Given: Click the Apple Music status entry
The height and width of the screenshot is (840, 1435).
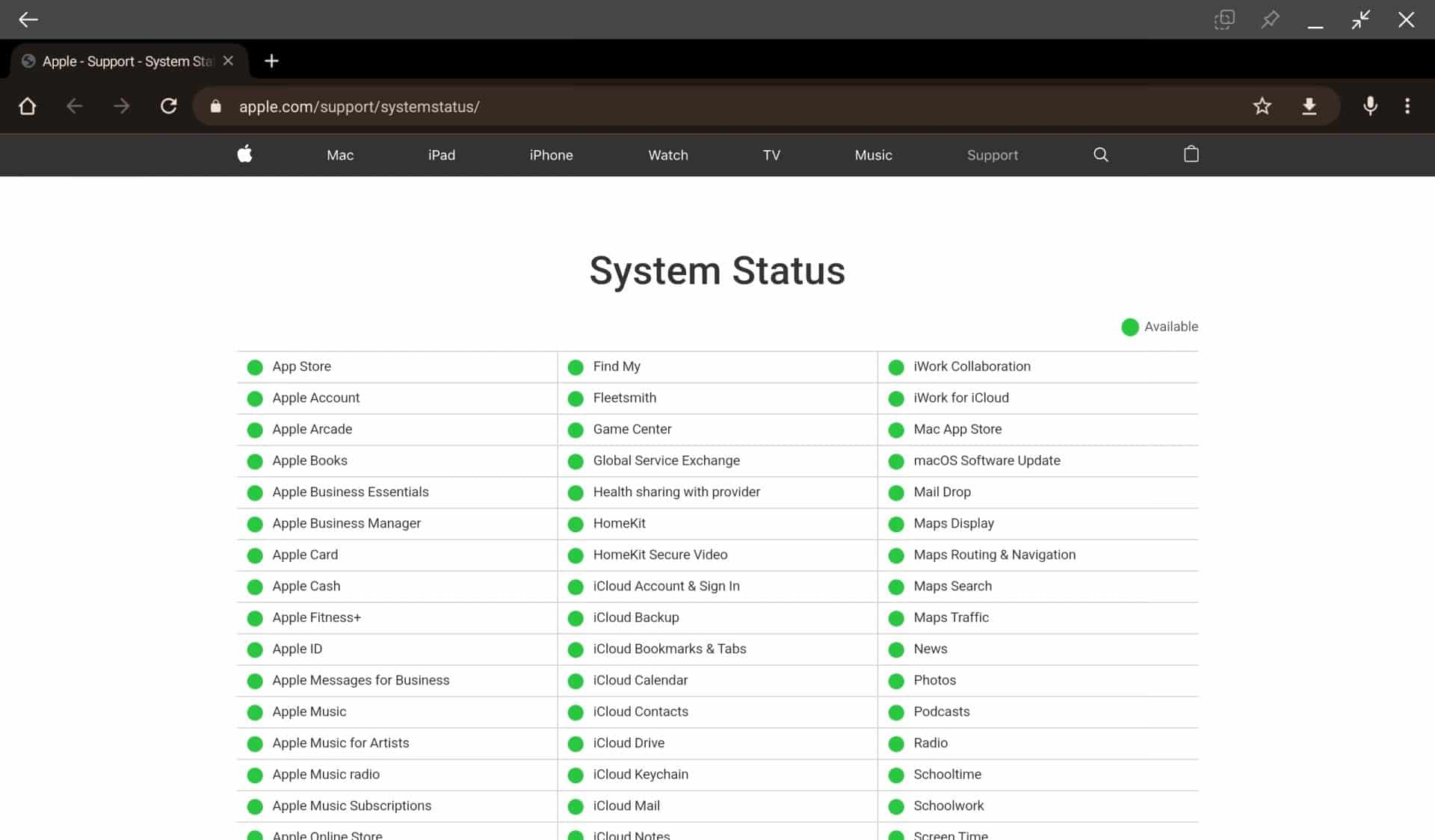Looking at the screenshot, I should click(309, 711).
